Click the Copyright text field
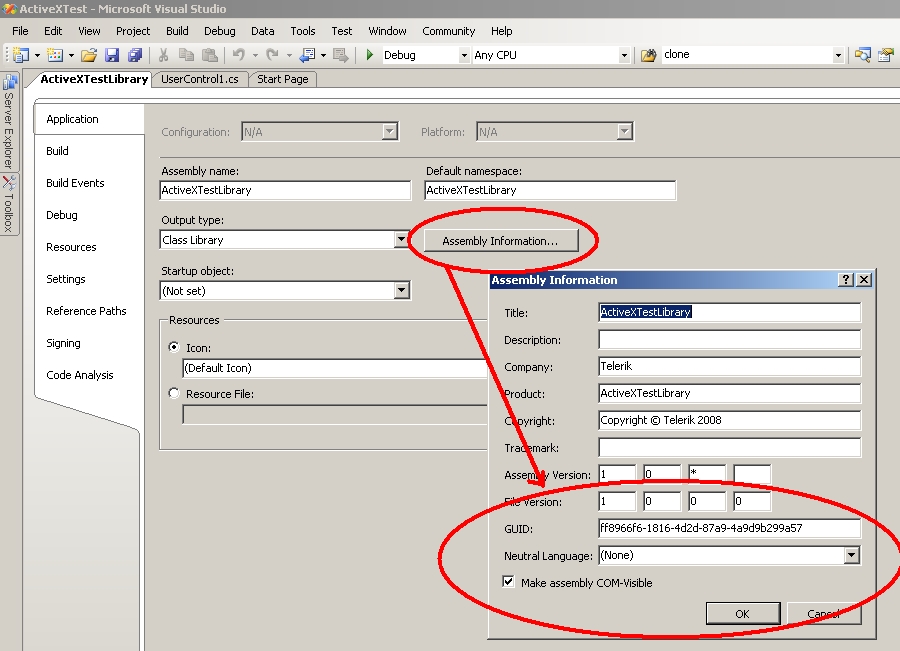 click(730, 420)
